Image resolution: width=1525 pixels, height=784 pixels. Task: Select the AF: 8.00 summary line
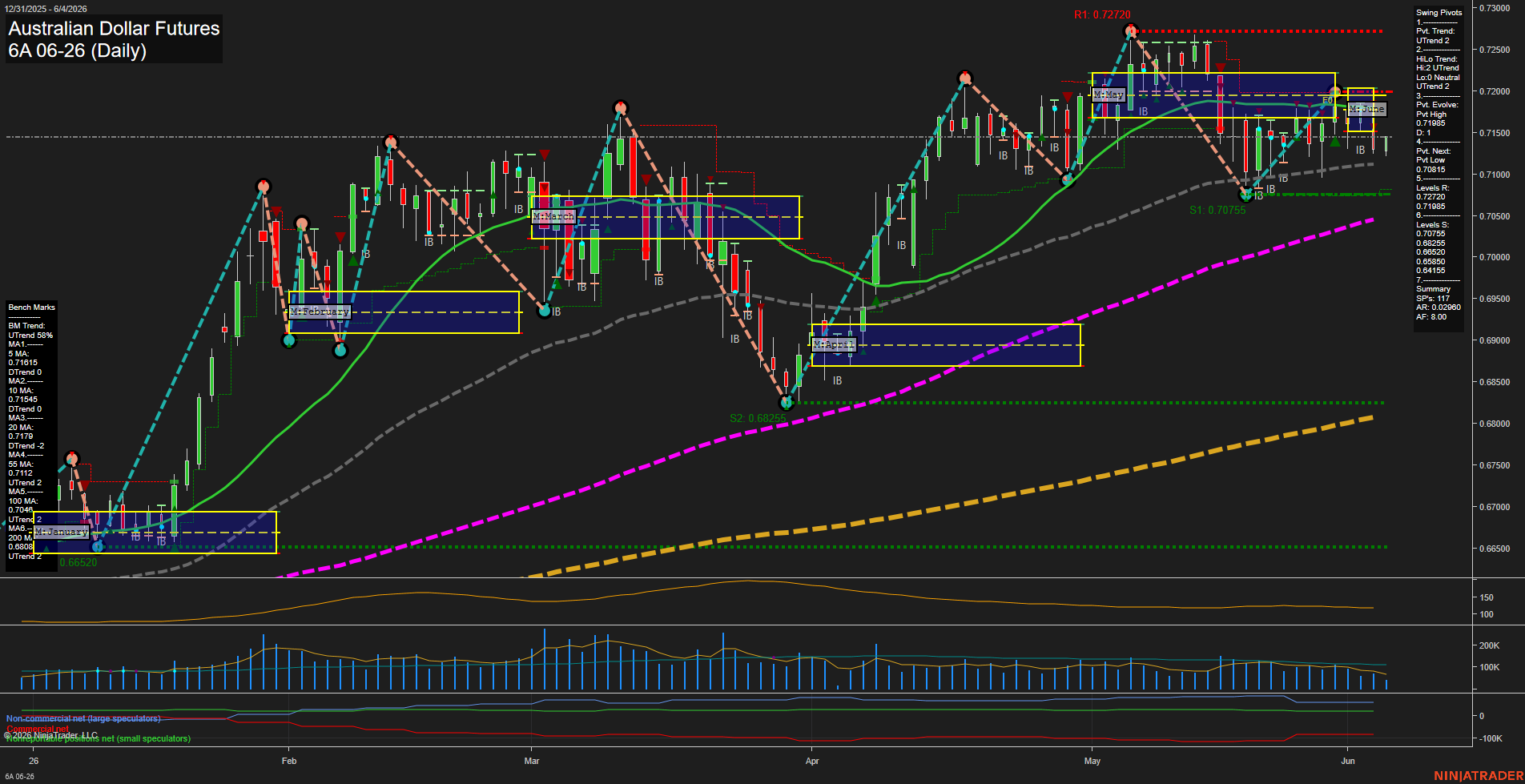tap(1431, 317)
